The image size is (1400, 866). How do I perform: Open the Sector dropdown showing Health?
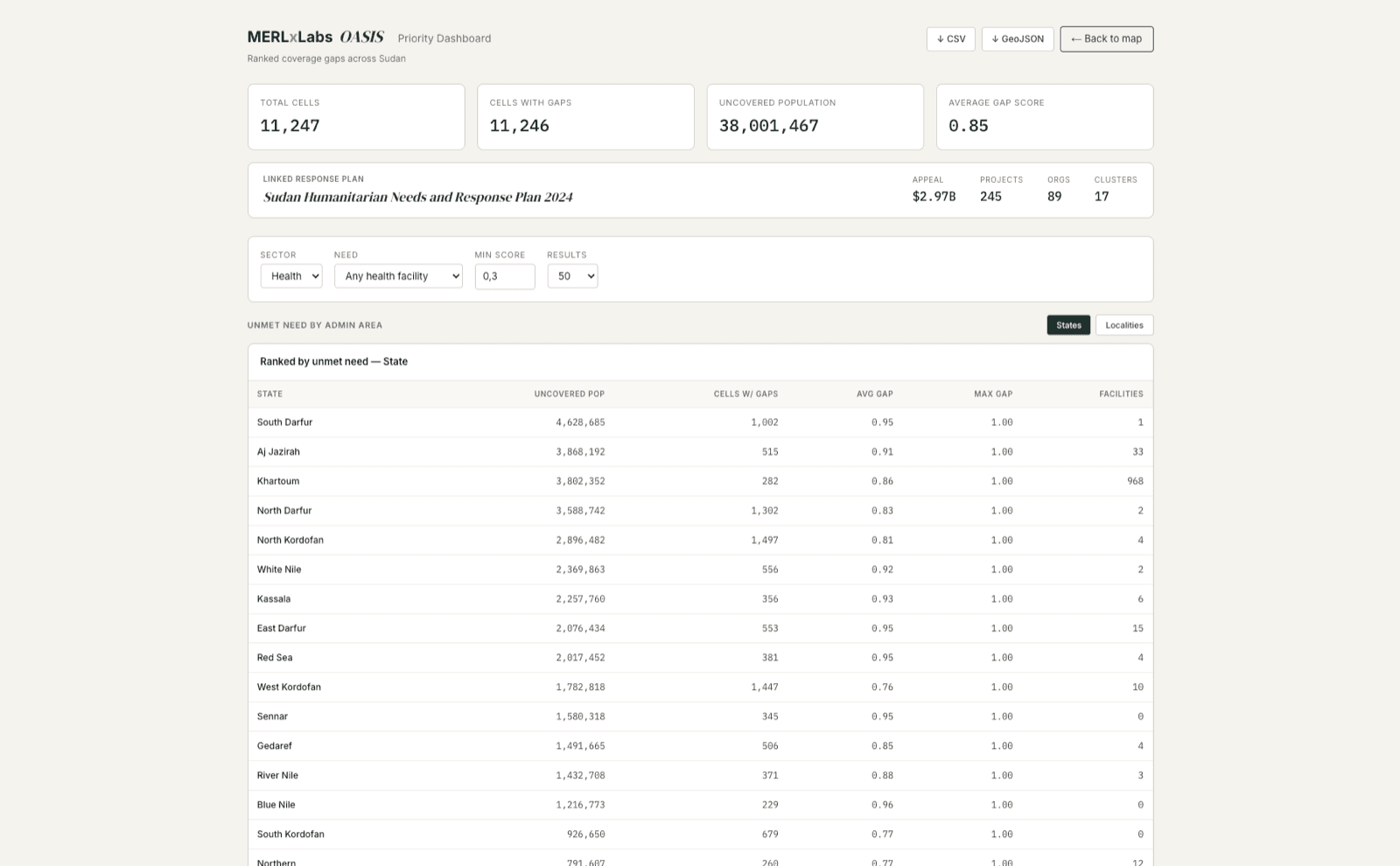291,276
